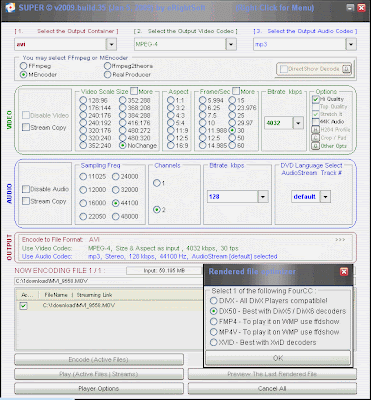
Task: Click the >>> arrows in Output panel
Action: click(340, 240)
